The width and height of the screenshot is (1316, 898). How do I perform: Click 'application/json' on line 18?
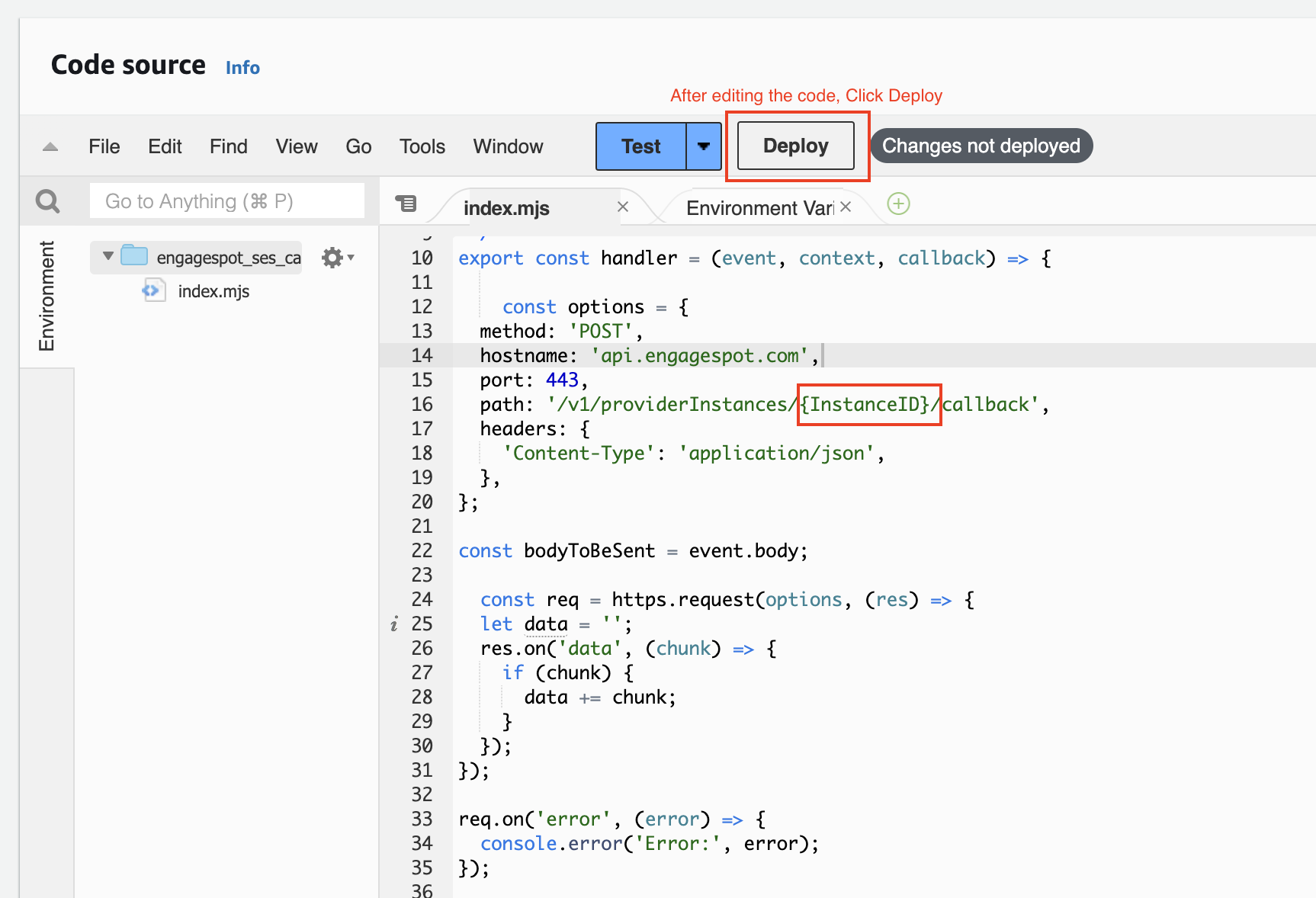tap(776, 454)
